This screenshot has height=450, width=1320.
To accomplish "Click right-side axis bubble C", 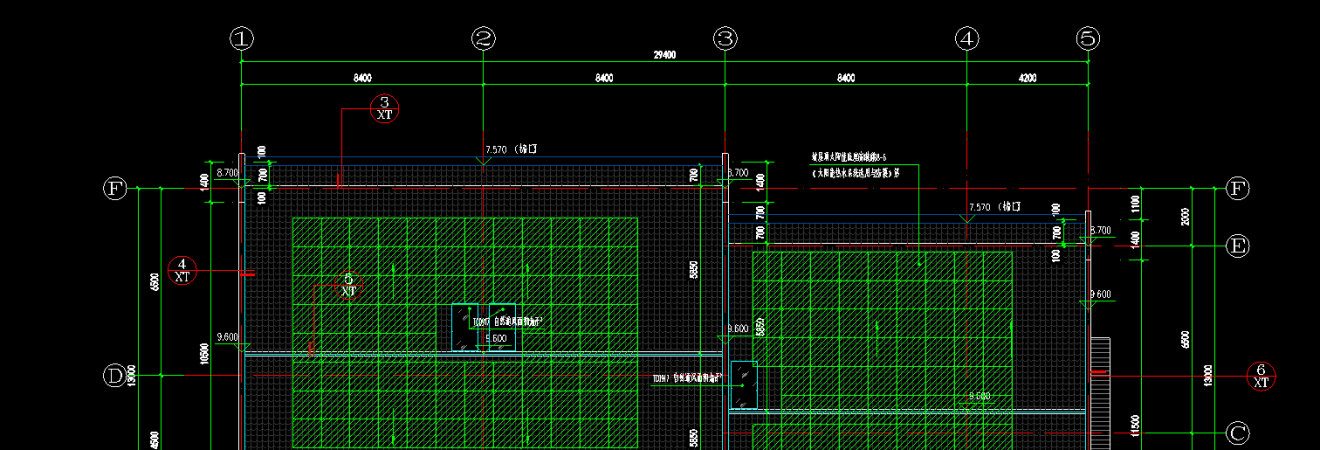I will [x=1238, y=433].
